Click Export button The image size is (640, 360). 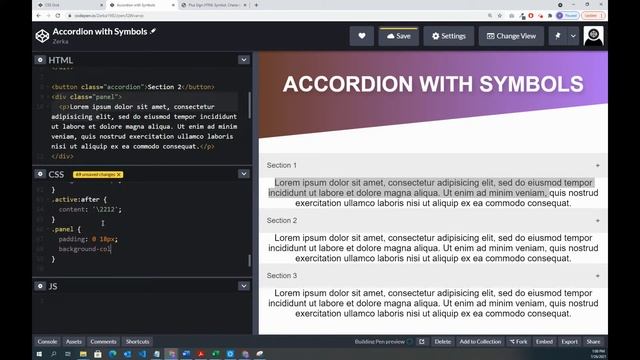tap(569, 342)
